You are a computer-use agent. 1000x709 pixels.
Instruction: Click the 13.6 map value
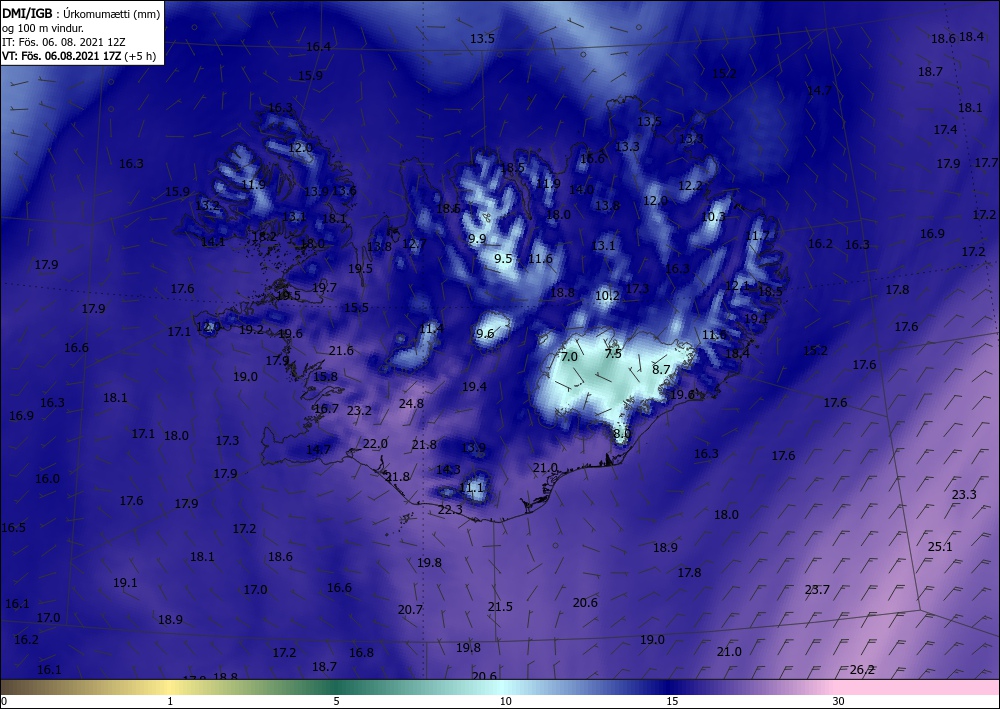344,191
